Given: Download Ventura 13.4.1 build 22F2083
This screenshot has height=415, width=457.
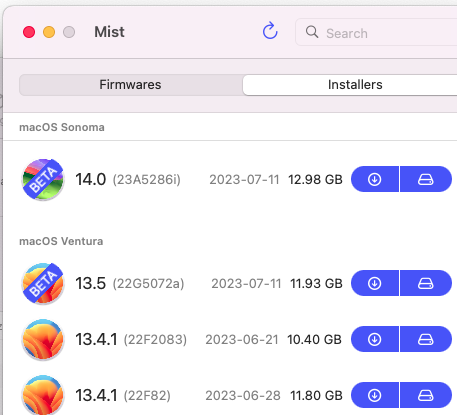Looking at the screenshot, I should pyautogui.click(x=375, y=339).
